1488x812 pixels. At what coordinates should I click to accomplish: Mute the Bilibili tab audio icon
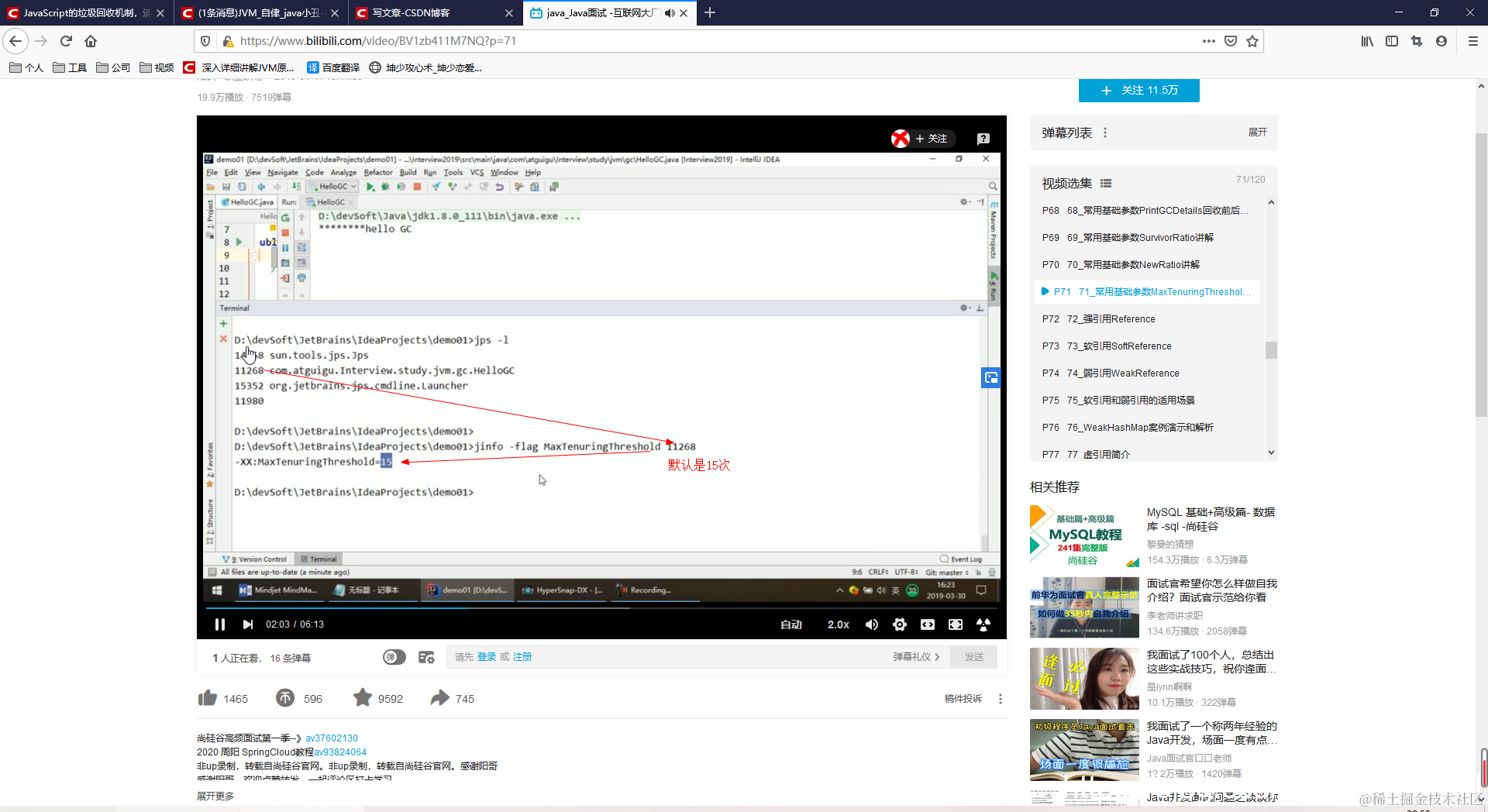pos(670,13)
